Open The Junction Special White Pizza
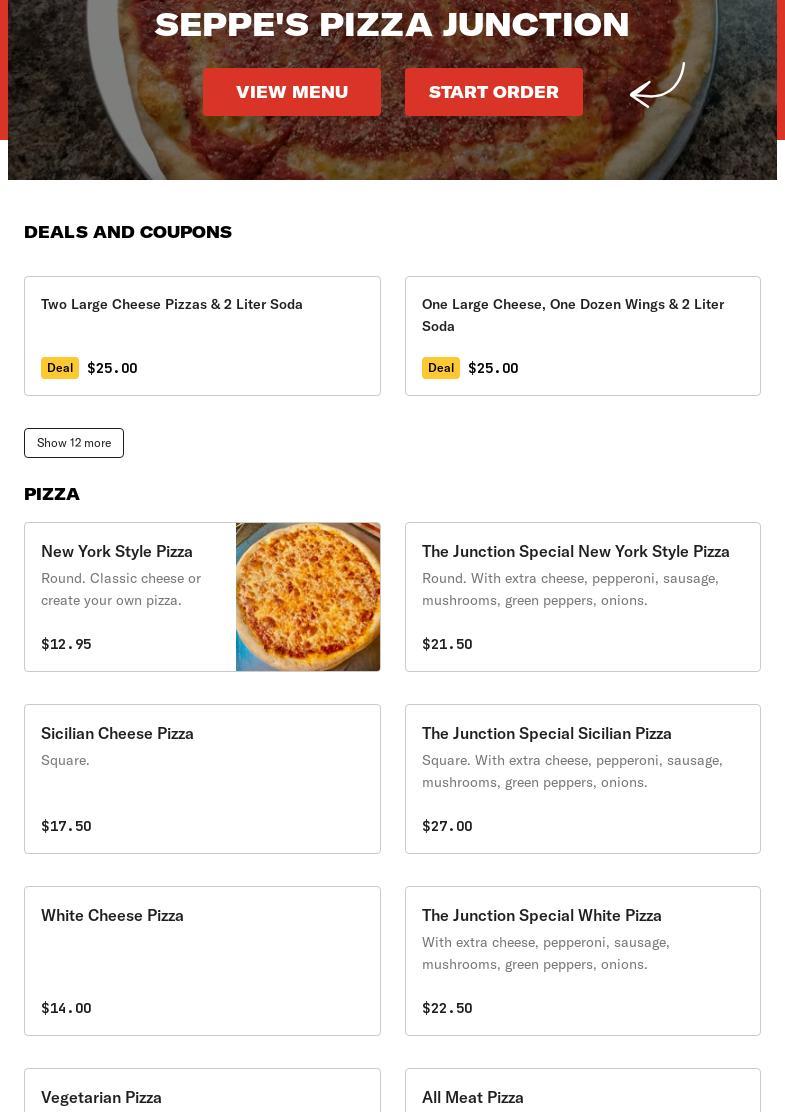785x1112 pixels. [x=541, y=915]
